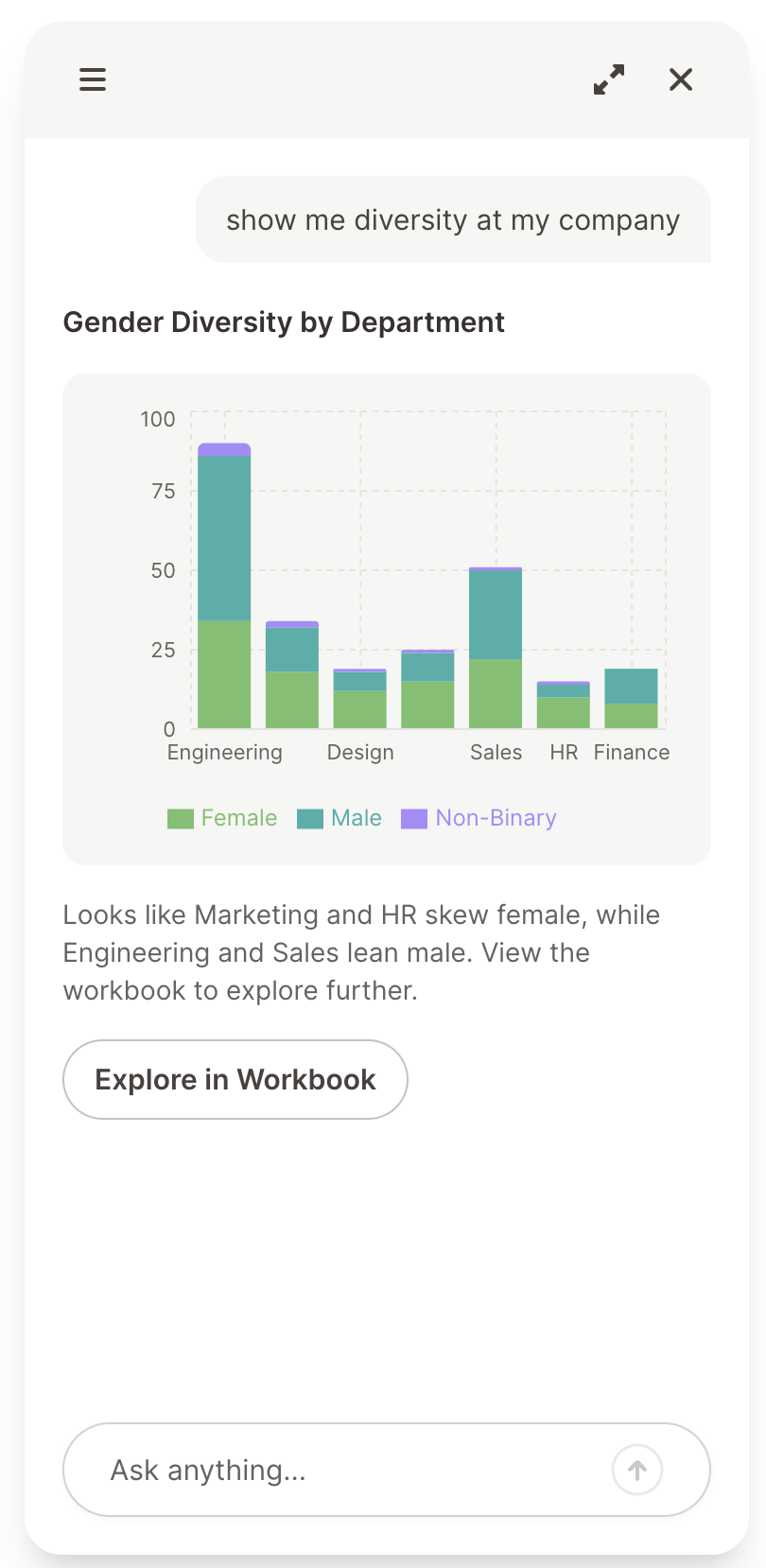Click the green Female legend swatch

(x=180, y=819)
